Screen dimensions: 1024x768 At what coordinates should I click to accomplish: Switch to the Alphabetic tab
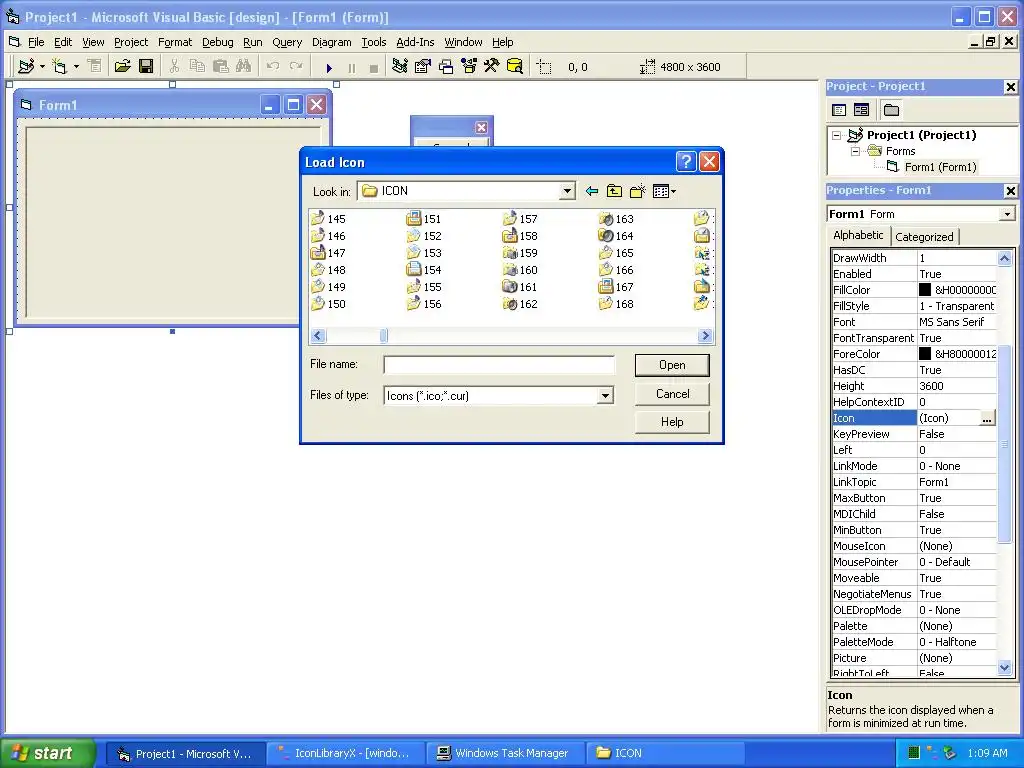pyautogui.click(x=858, y=235)
